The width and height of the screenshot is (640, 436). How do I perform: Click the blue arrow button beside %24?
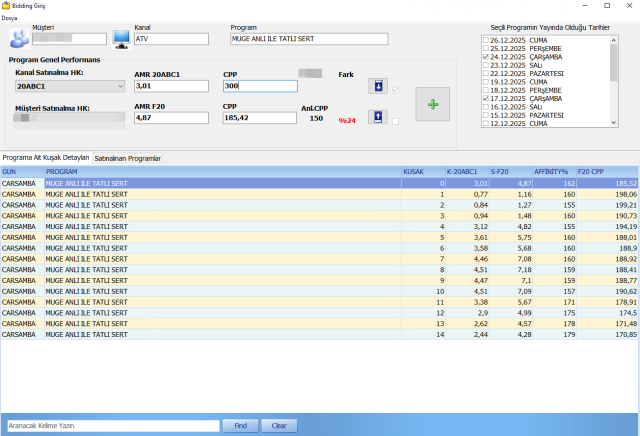click(x=379, y=118)
